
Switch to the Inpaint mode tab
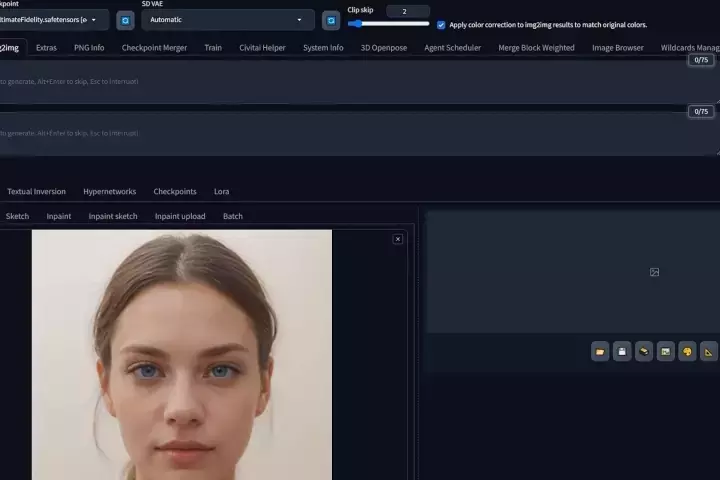pyautogui.click(x=59, y=216)
